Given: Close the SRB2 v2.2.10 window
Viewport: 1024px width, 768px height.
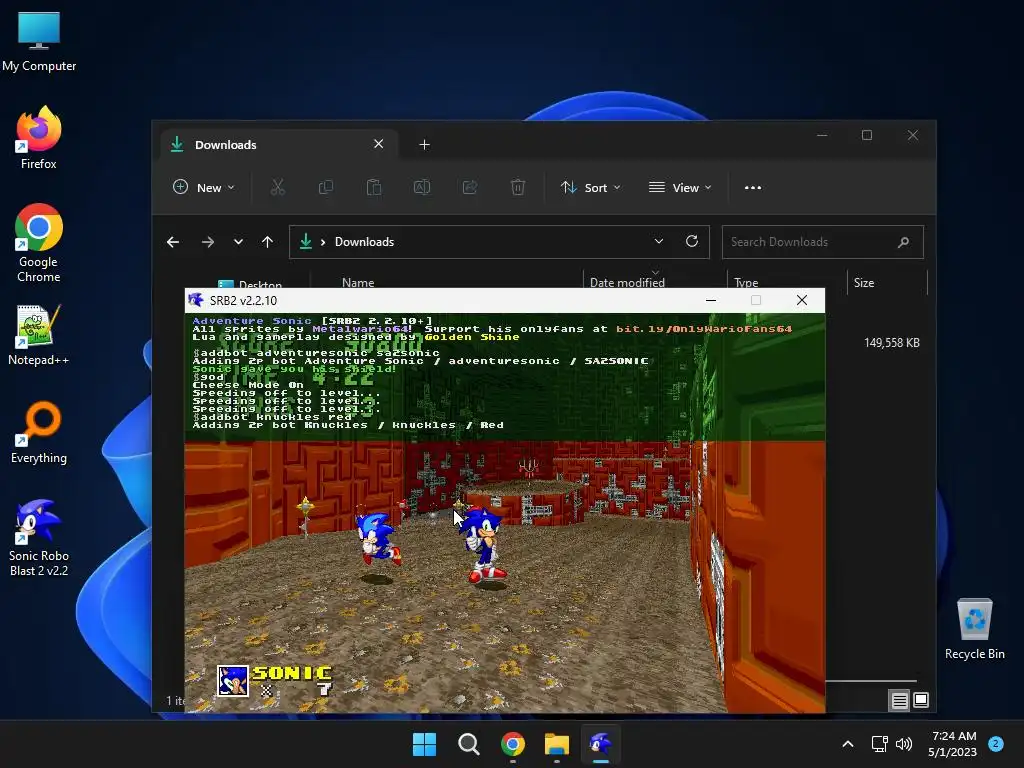Looking at the screenshot, I should point(802,300).
